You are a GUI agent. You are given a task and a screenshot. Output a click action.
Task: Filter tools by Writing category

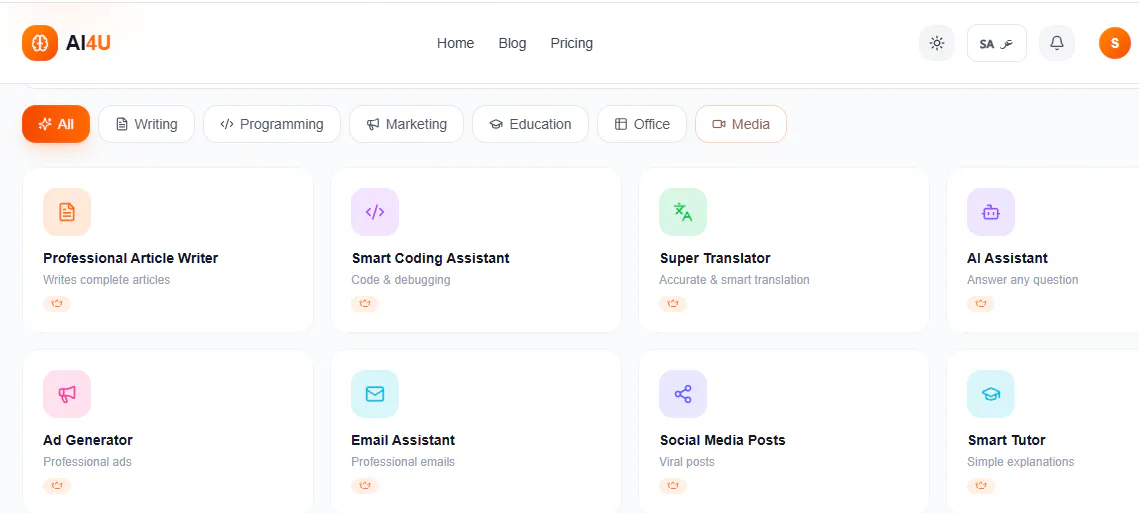147,124
